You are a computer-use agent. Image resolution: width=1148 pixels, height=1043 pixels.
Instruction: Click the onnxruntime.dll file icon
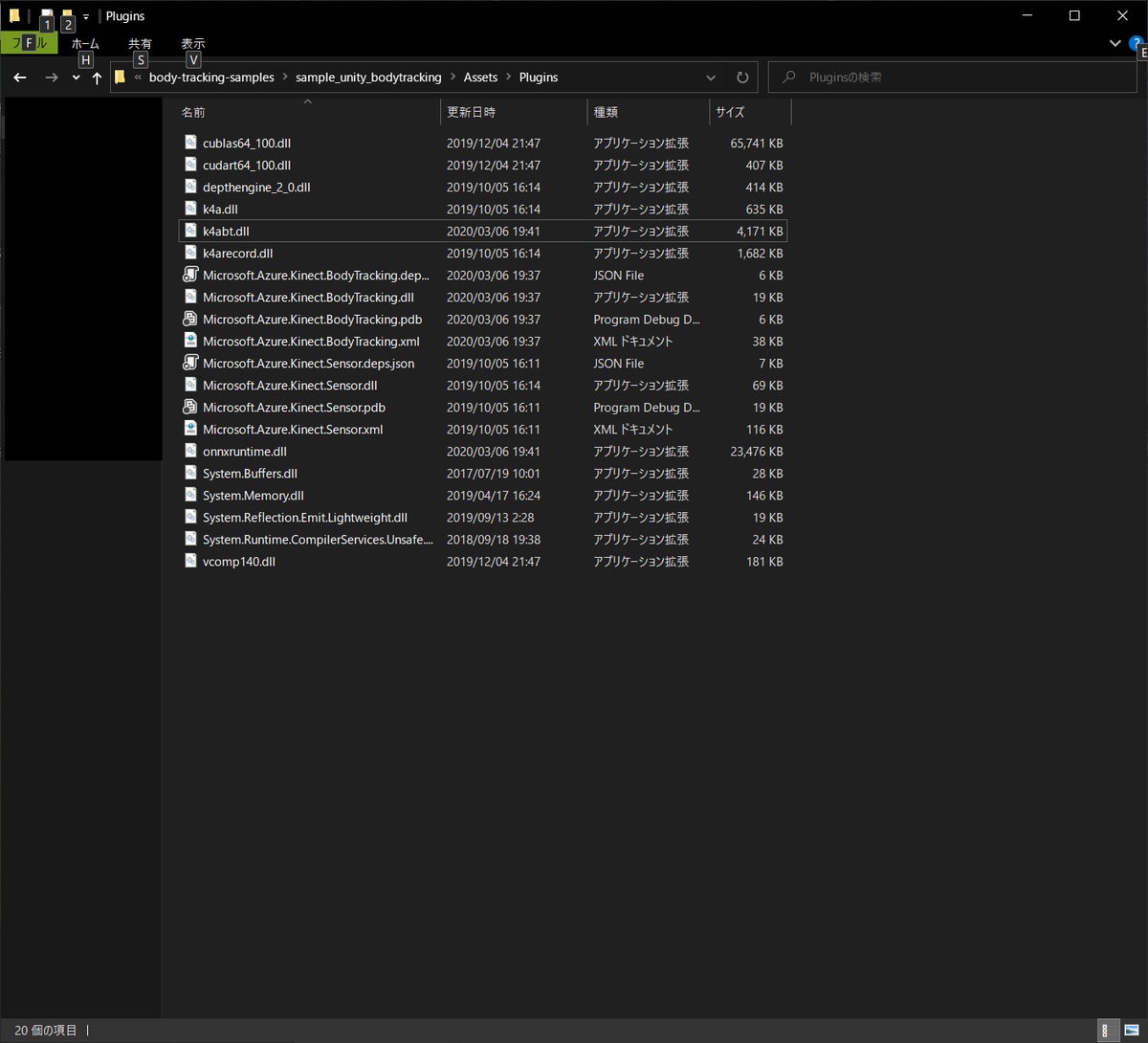(x=190, y=451)
